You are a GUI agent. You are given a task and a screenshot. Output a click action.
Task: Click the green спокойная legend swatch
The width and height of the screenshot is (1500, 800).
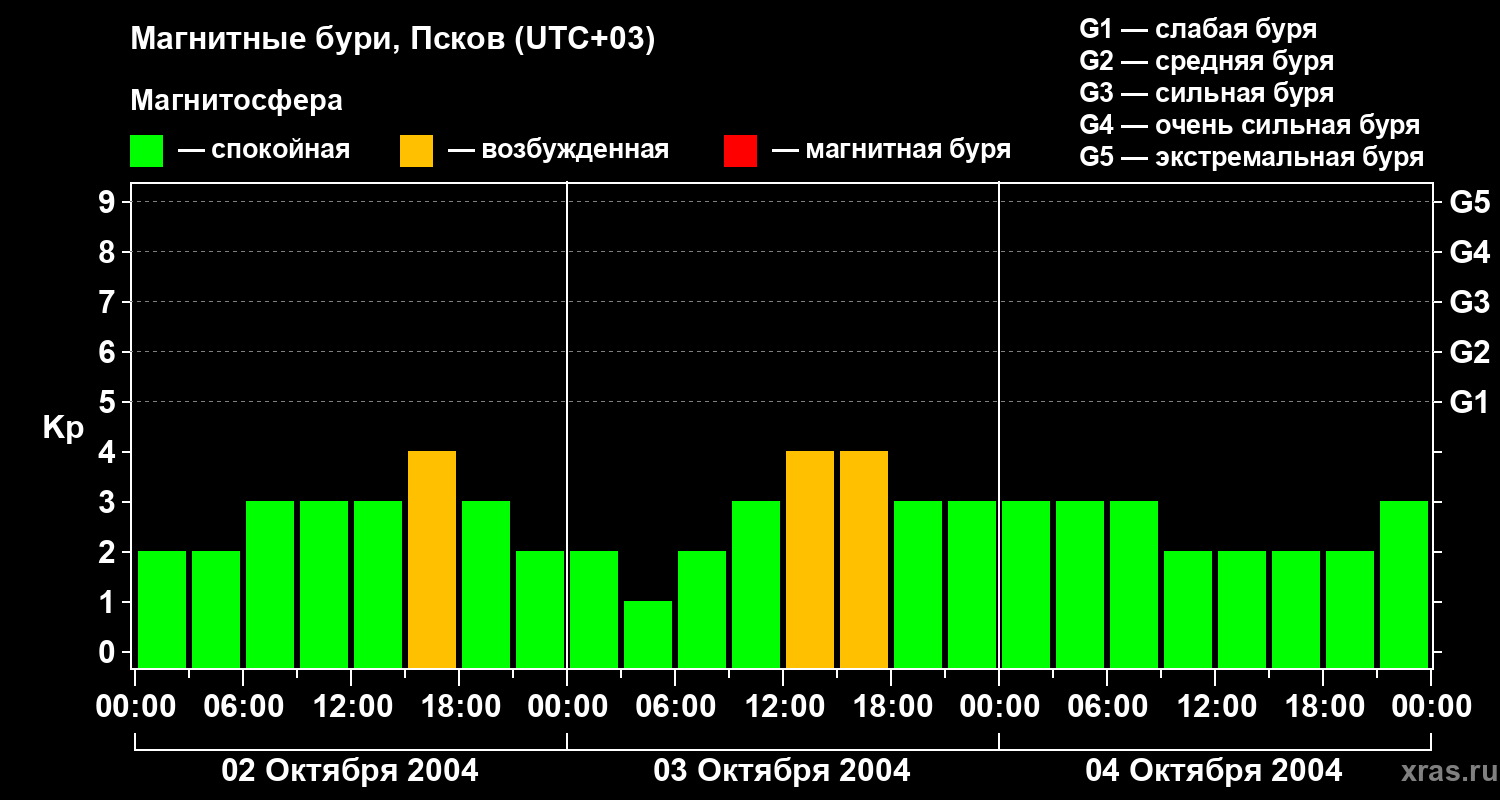[x=147, y=150]
